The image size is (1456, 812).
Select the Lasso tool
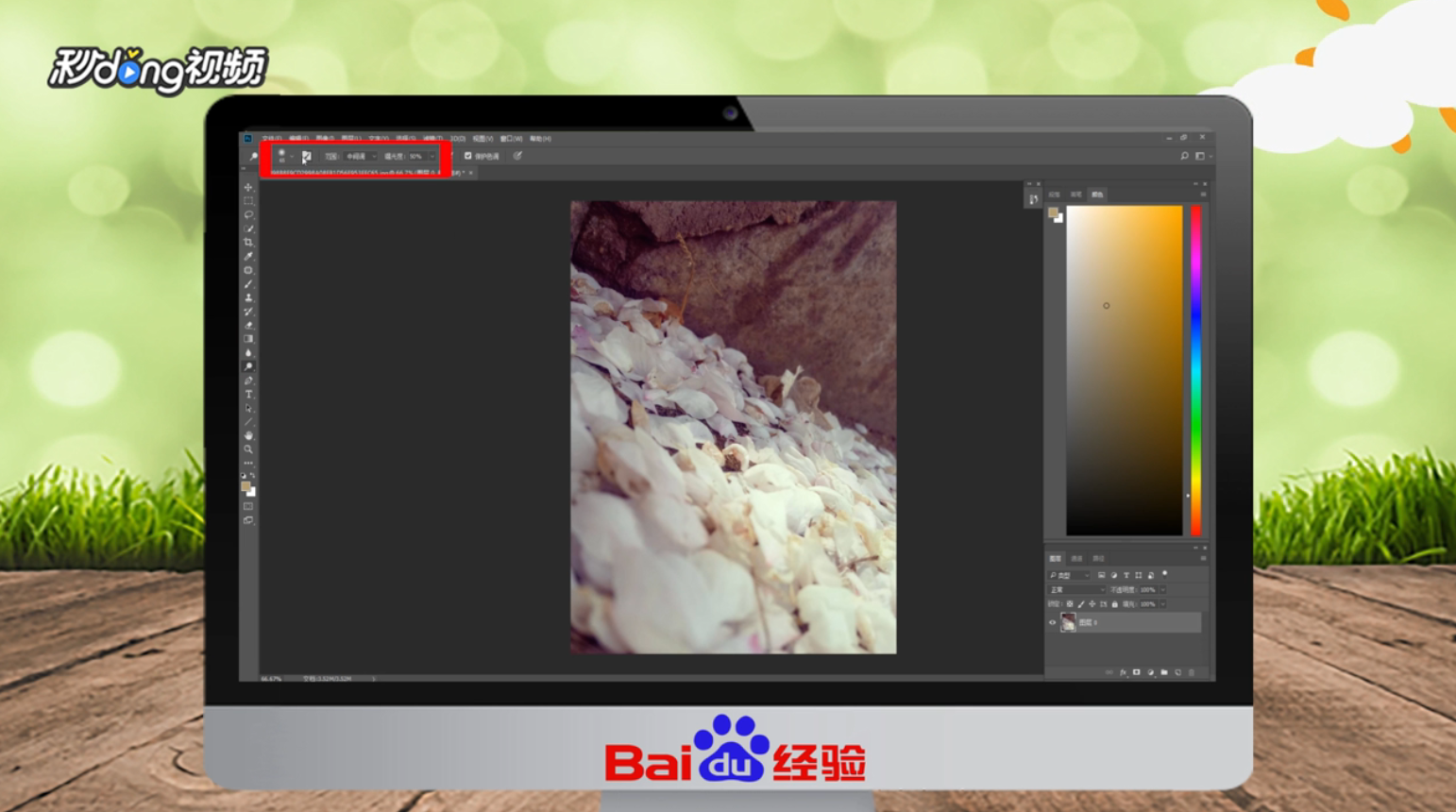(x=248, y=214)
